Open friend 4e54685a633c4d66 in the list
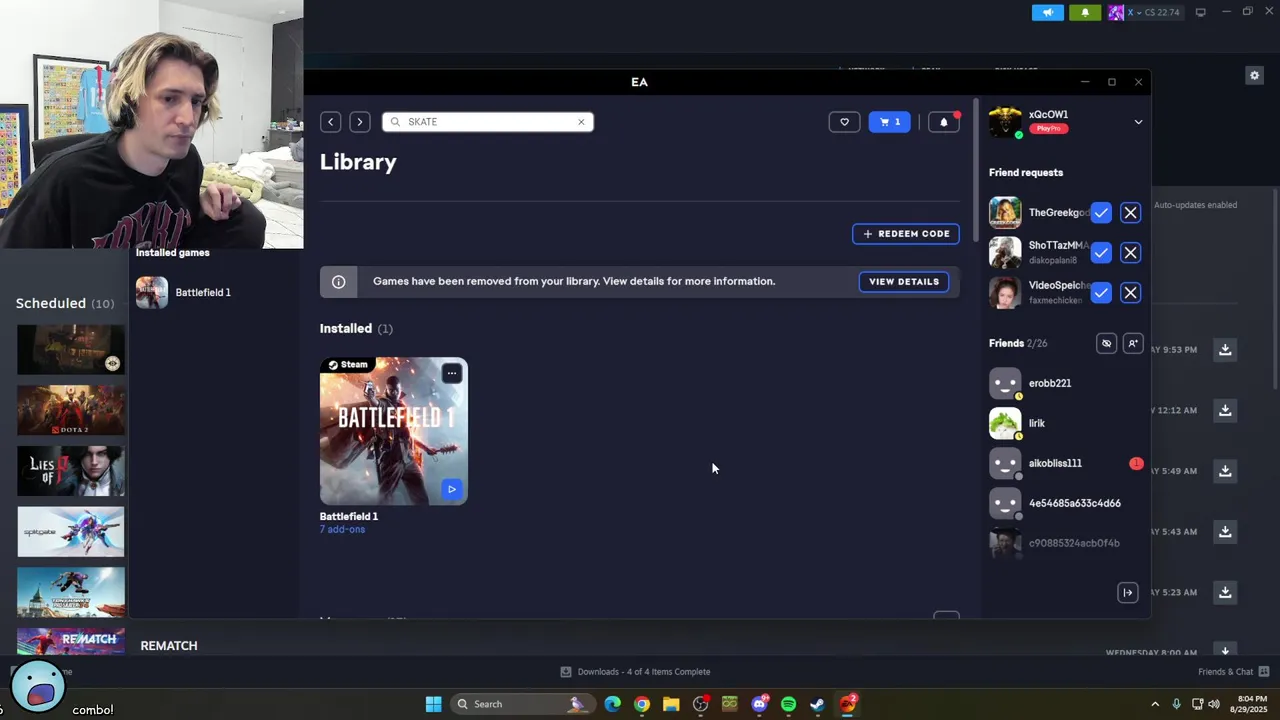 (x=1066, y=503)
